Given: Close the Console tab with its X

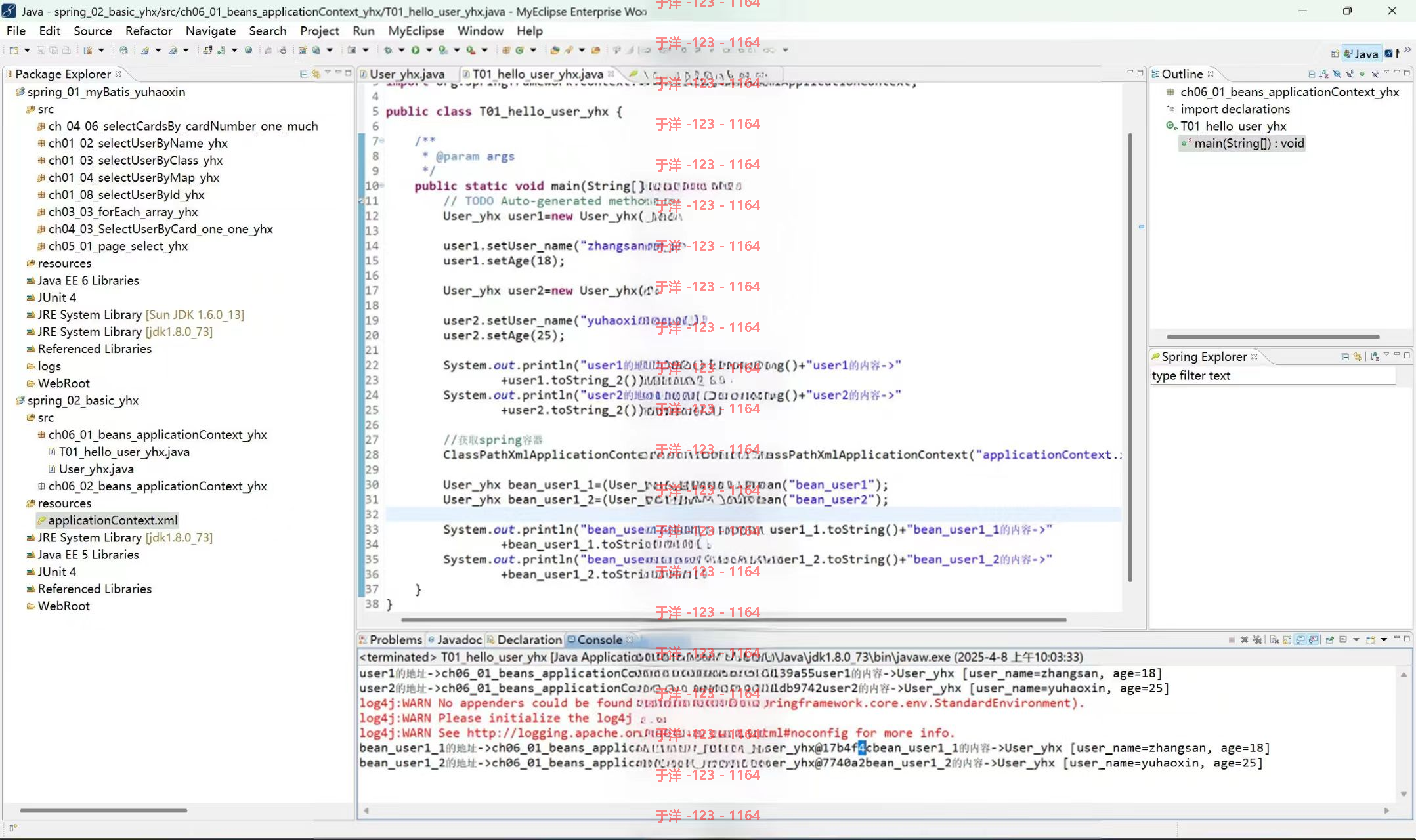Looking at the screenshot, I should (x=630, y=639).
